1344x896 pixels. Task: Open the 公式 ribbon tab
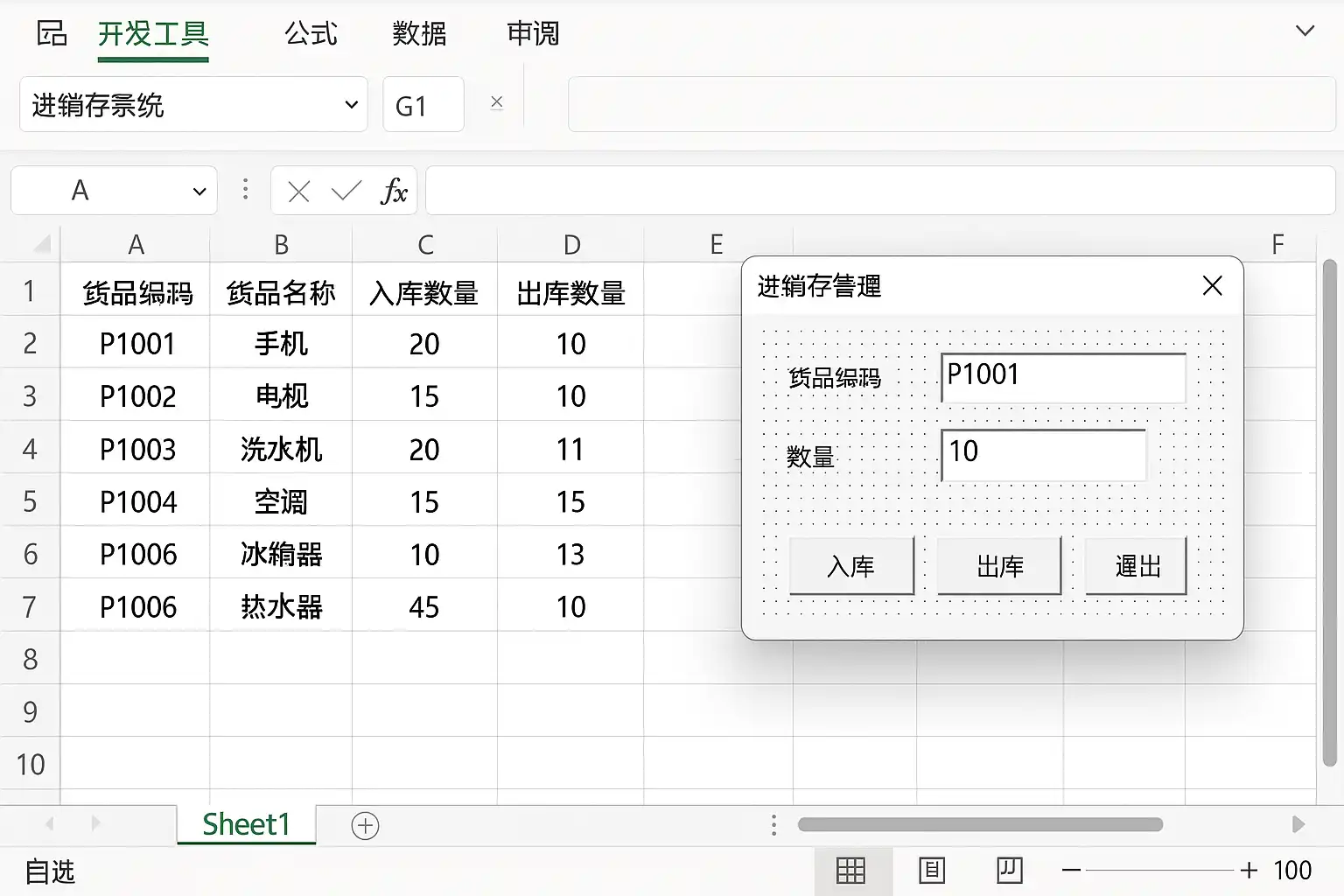click(311, 34)
